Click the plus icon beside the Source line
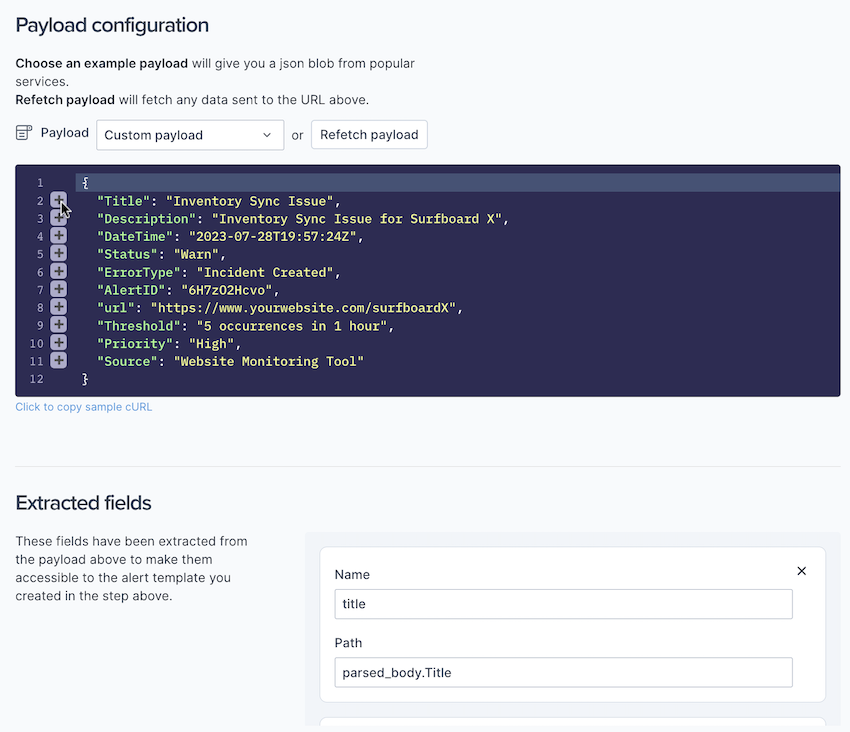850x732 pixels. (58, 360)
